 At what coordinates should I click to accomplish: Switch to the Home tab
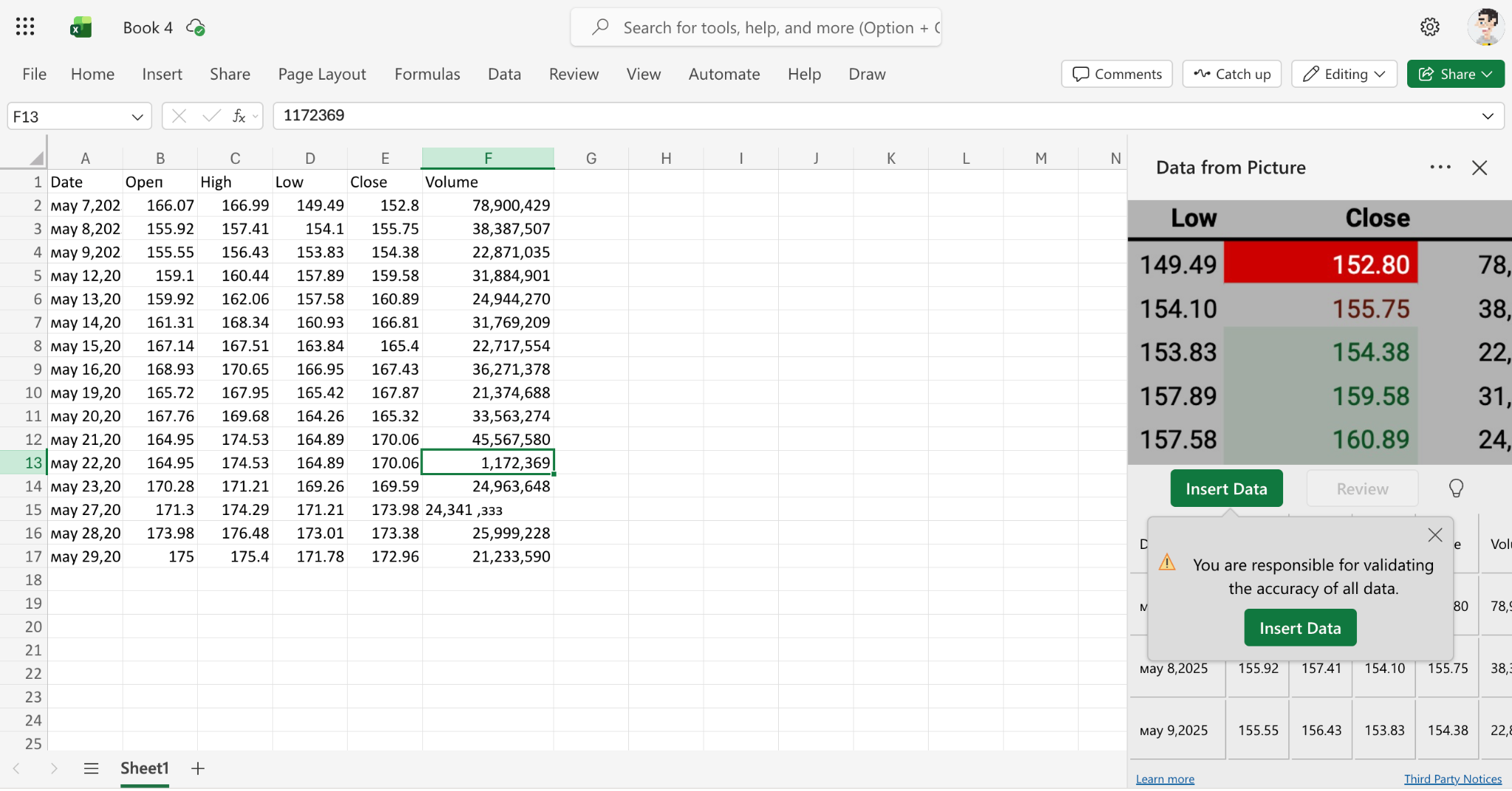[x=92, y=74]
